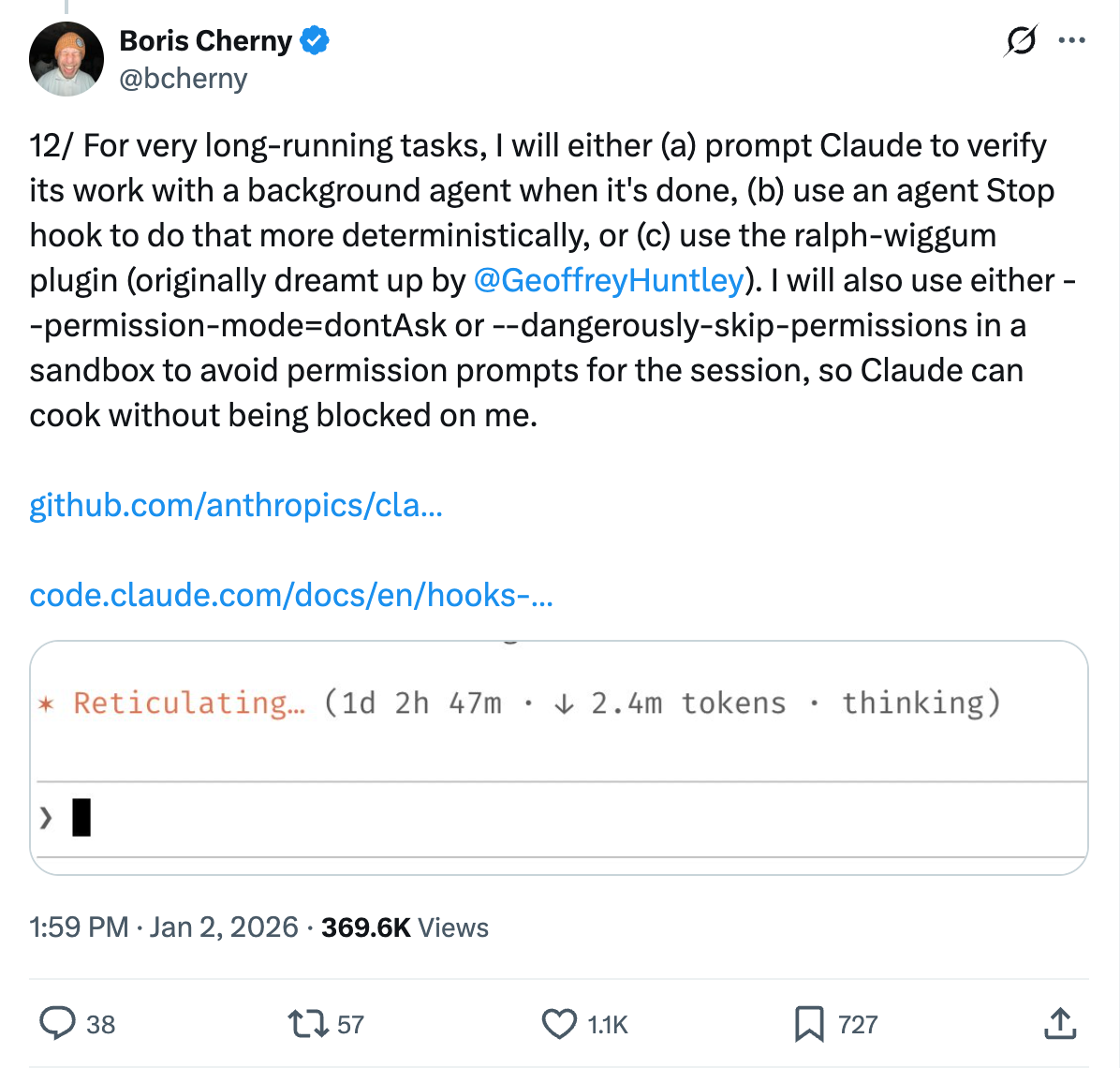Like the tweet with the heart icon
This screenshot has height=1068, width=1120.
pyautogui.click(x=559, y=1024)
